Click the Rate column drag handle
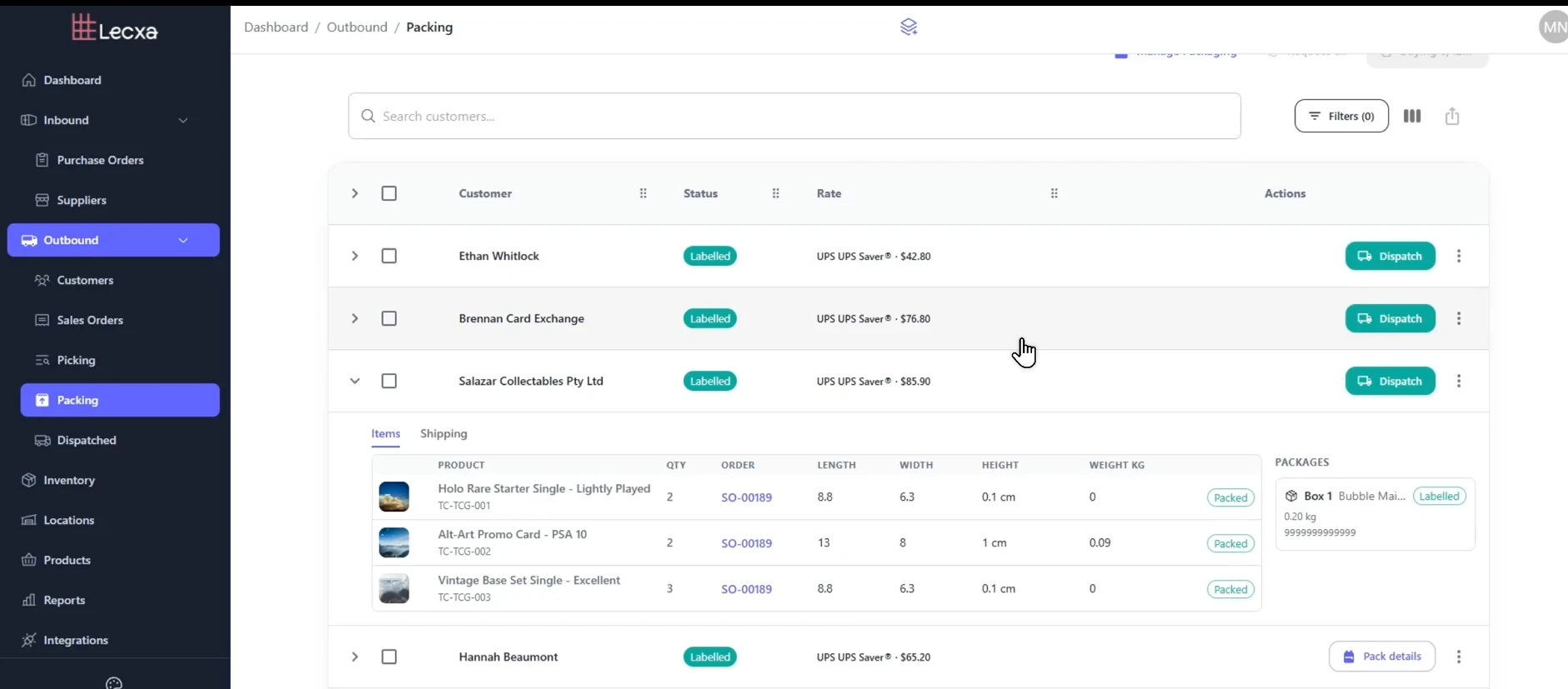The height and width of the screenshot is (689, 1568). 1054,193
